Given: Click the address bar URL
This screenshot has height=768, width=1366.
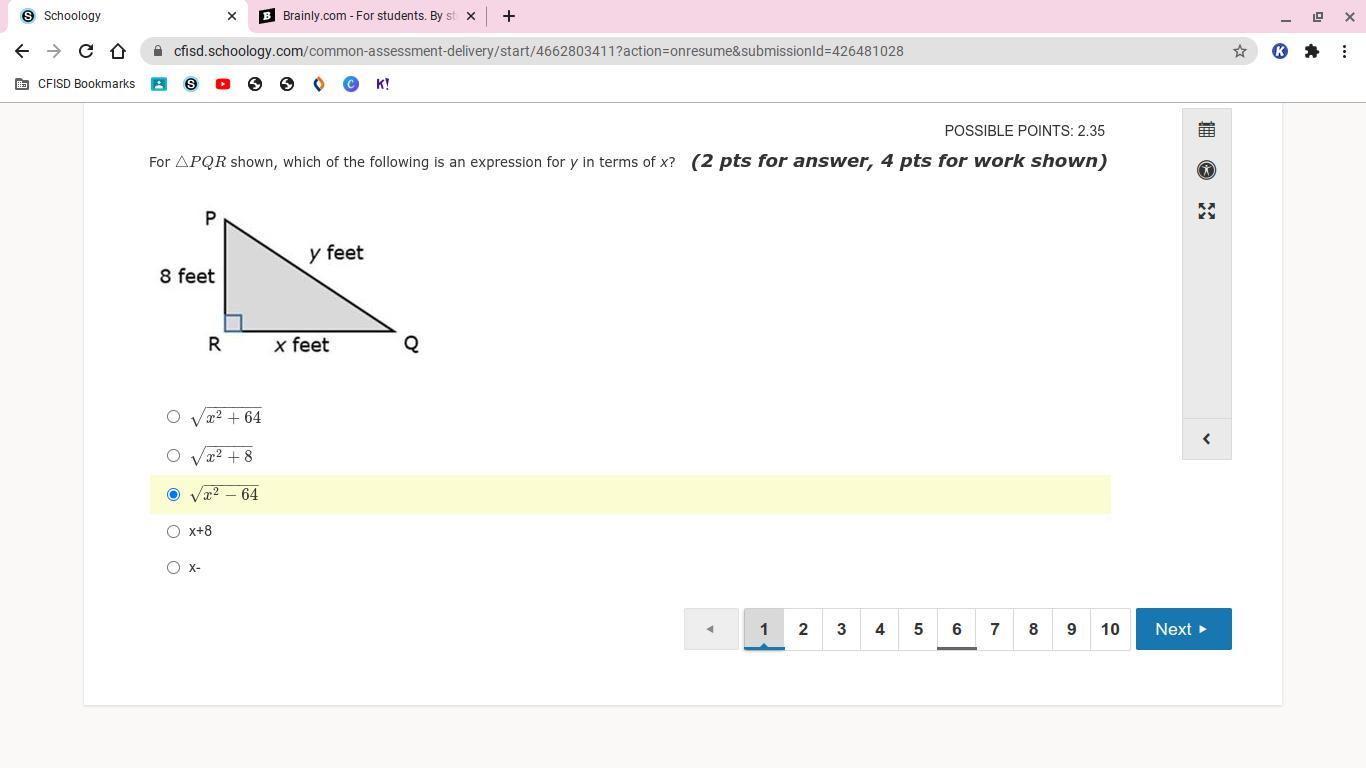Looking at the screenshot, I should pos(538,51).
